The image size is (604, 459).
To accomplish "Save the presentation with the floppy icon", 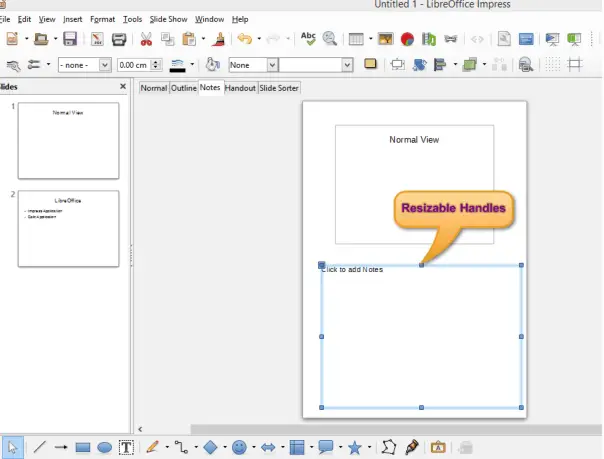I will (70, 39).
